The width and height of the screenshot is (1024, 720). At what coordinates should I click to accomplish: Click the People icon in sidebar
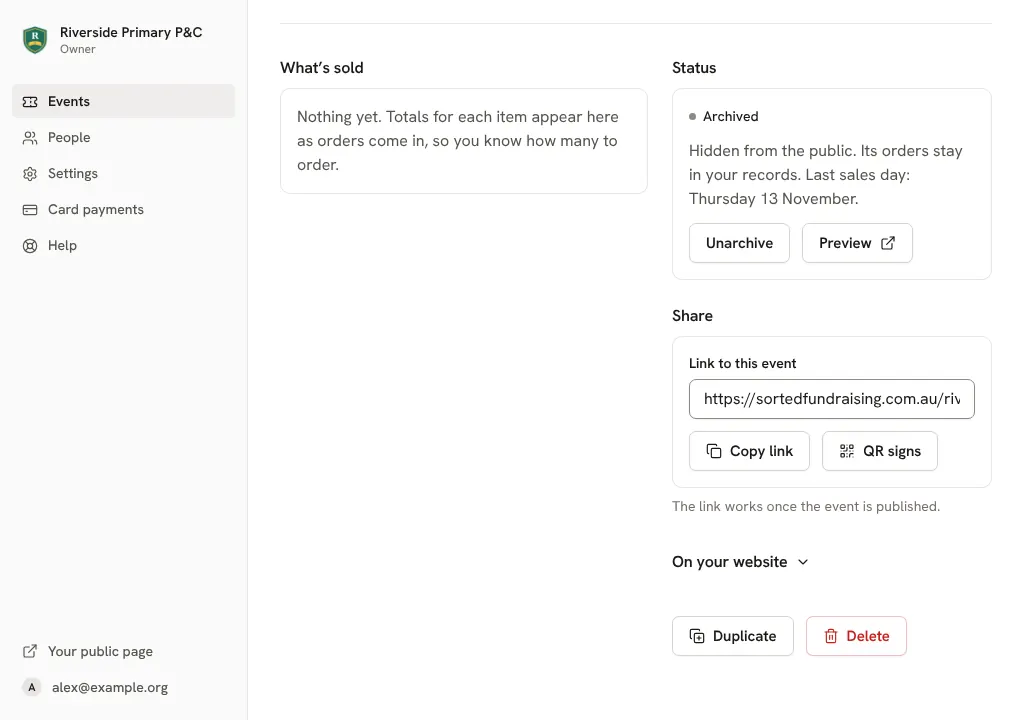(30, 138)
